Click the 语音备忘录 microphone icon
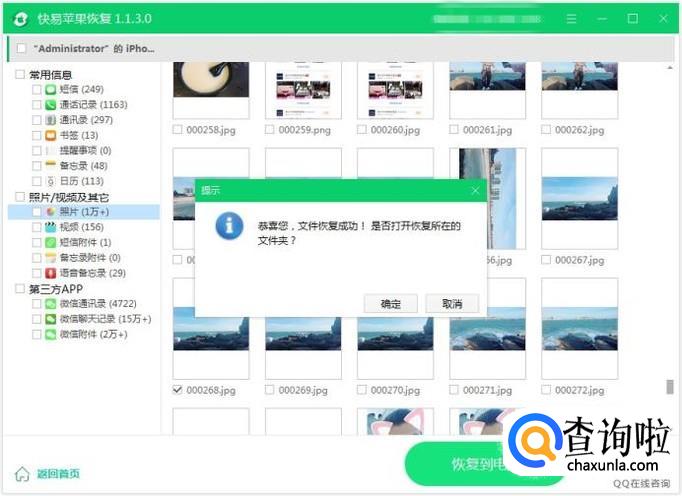Screen dimensions: 682x496 (51, 273)
